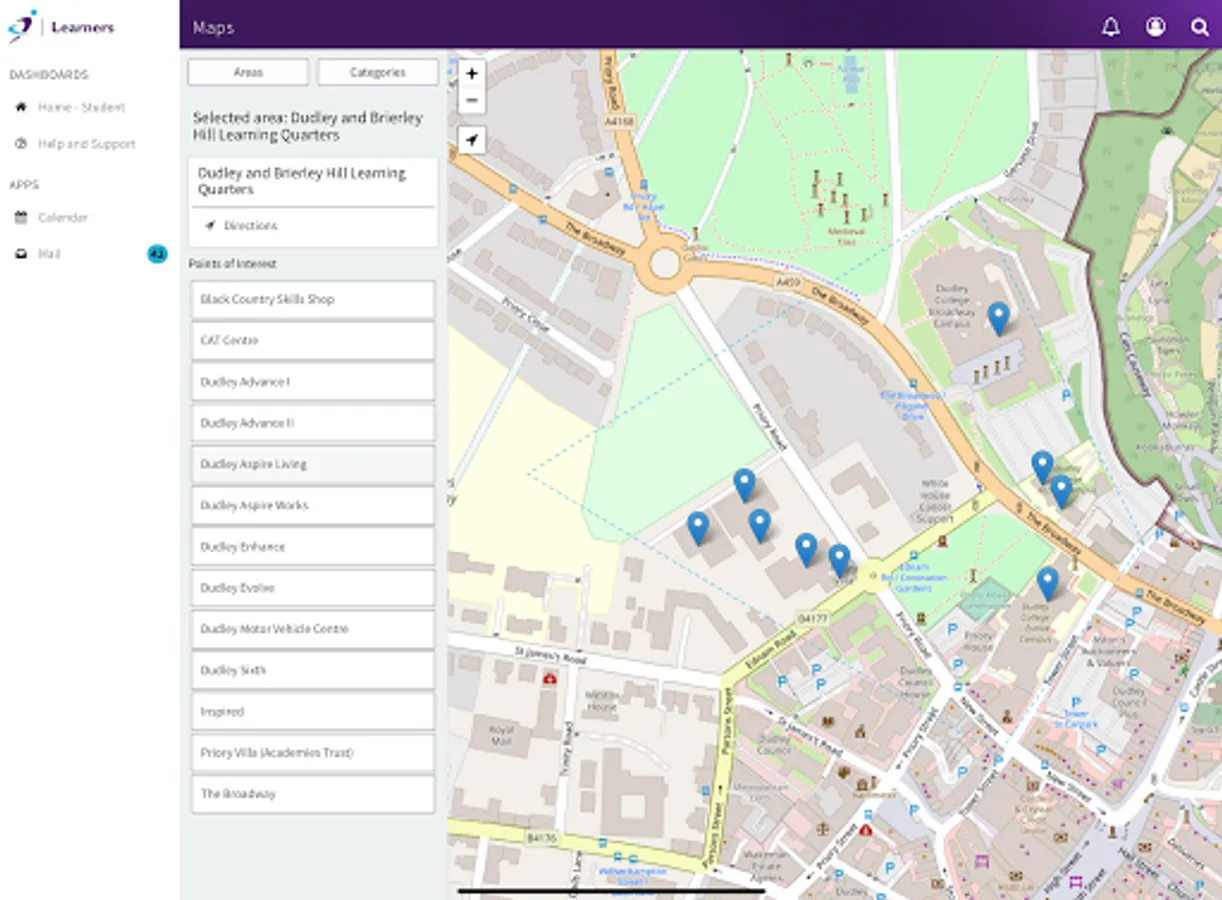
Task: Click the Points of Interest heading
Action: point(233,264)
